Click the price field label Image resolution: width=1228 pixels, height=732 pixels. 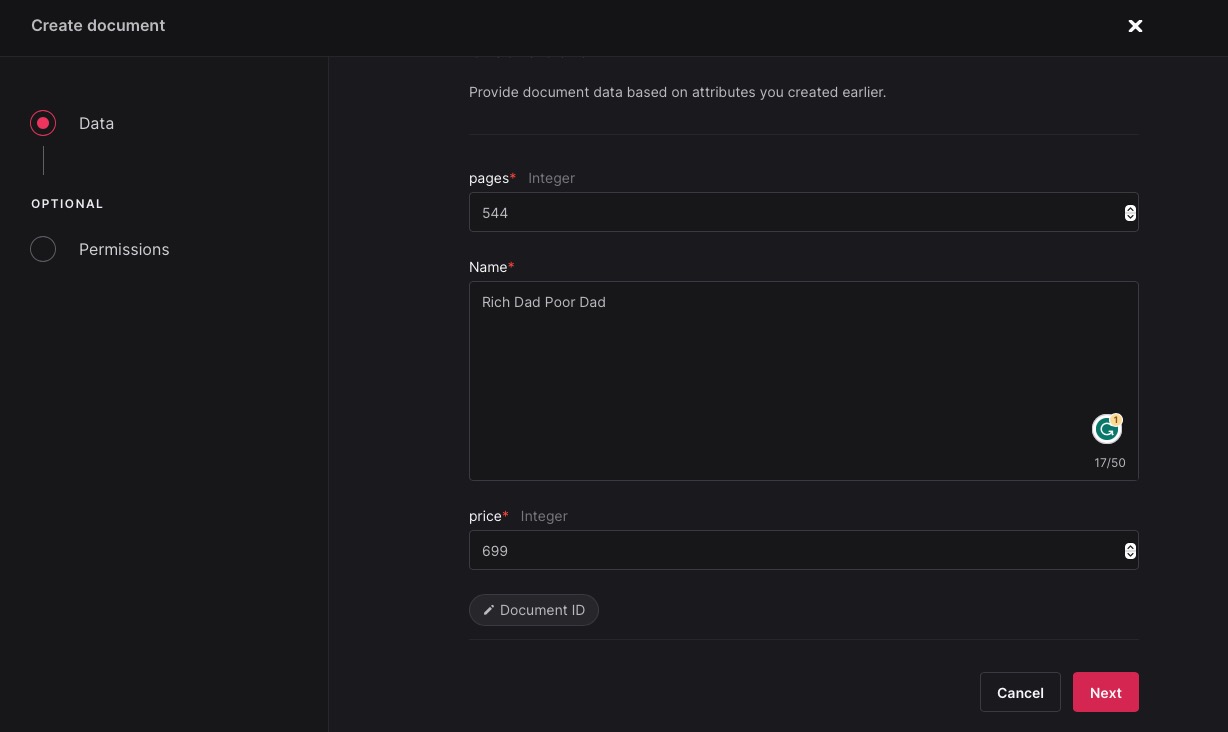(485, 516)
